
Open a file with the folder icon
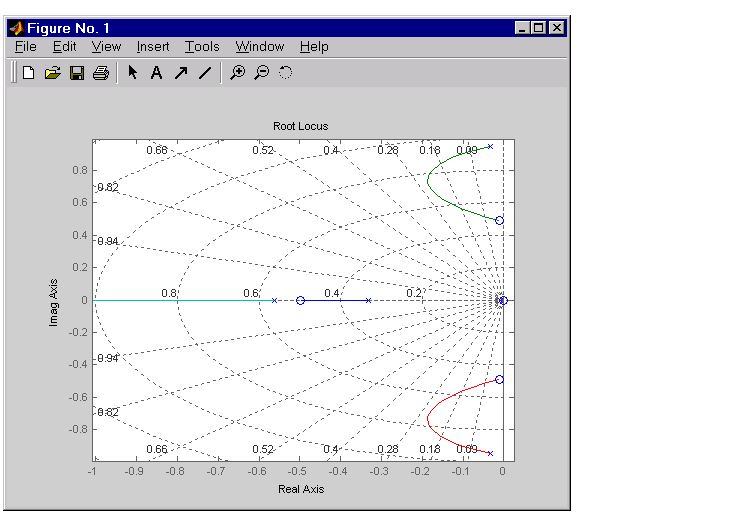point(53,73)
